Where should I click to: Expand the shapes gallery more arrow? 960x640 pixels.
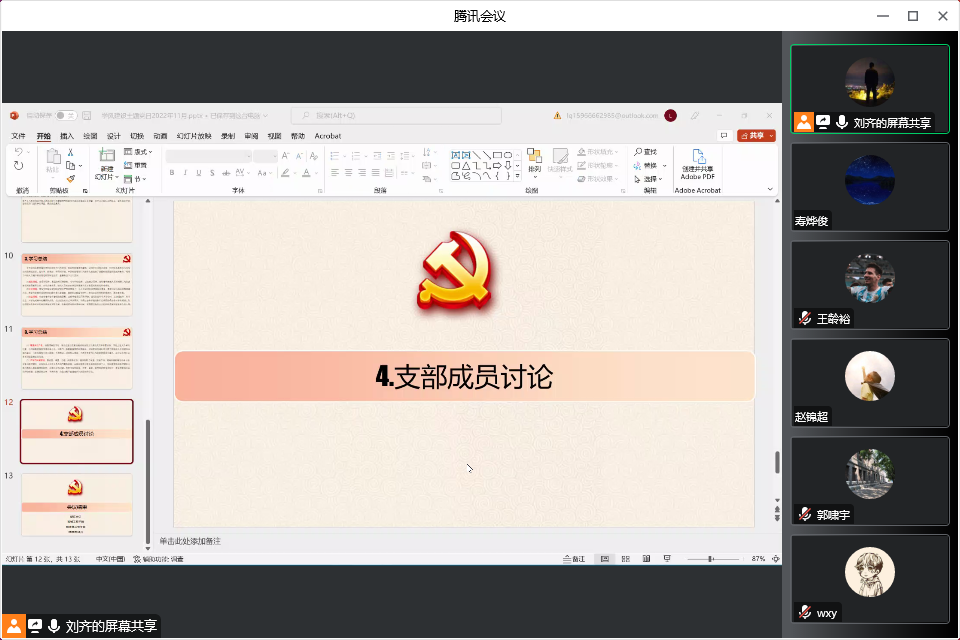517,177
